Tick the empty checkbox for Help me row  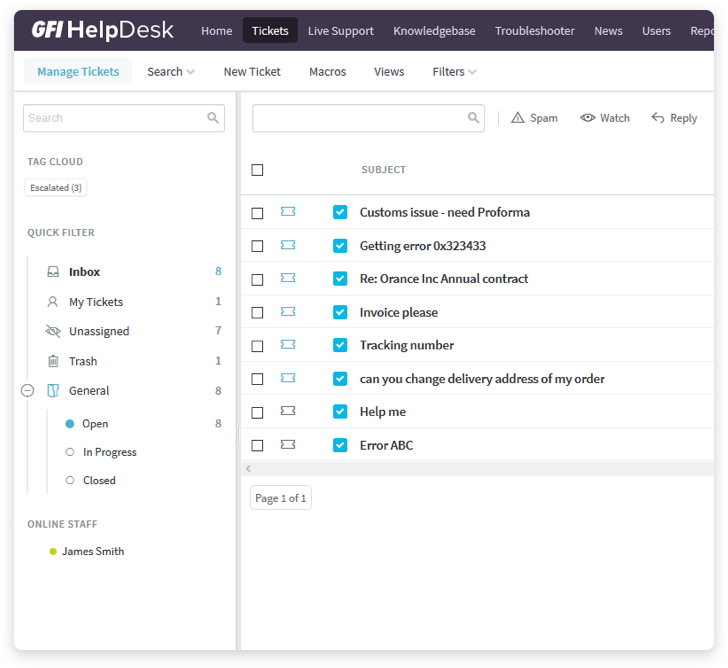point(257,412)
